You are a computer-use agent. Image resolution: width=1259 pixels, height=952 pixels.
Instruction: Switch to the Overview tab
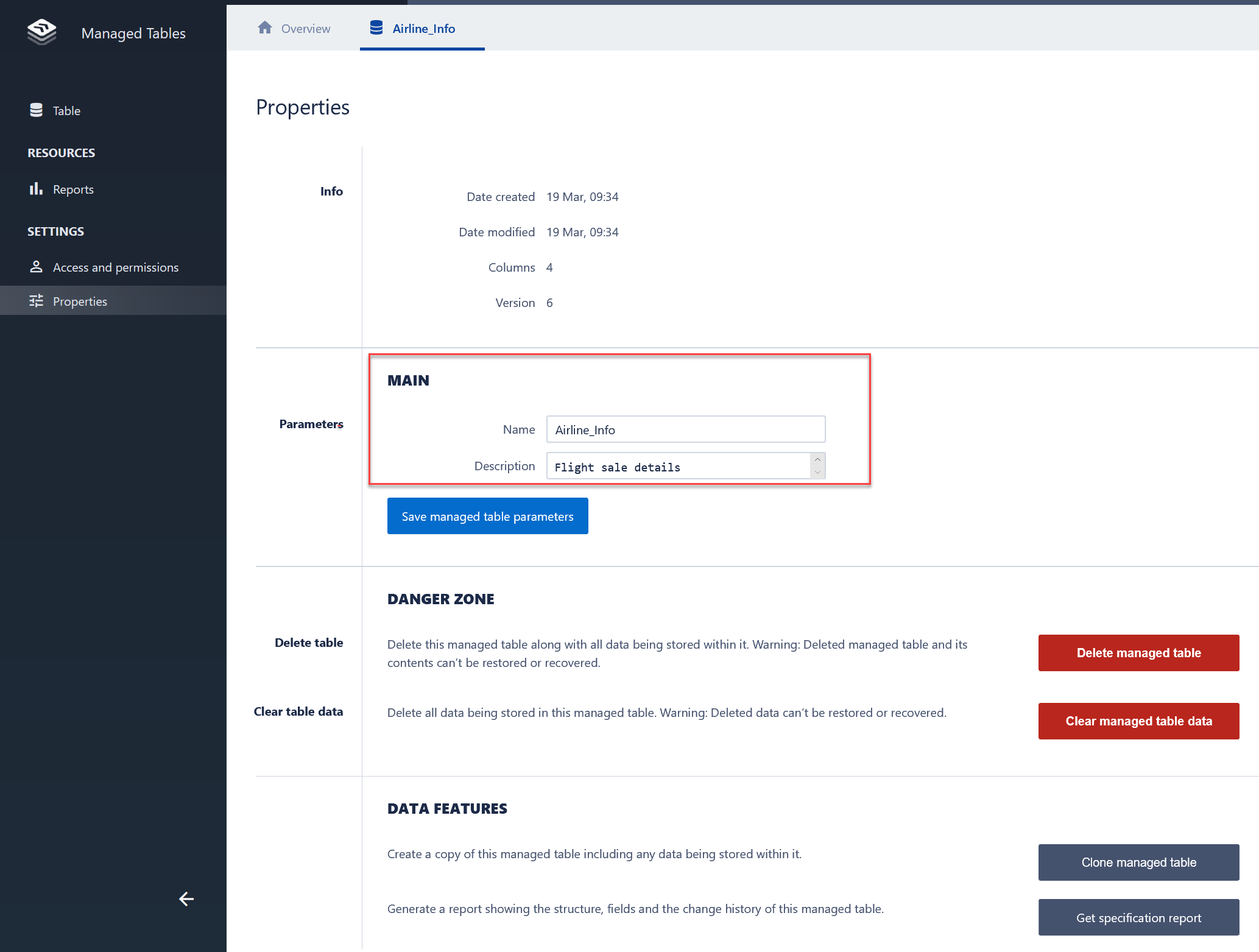[305, 29]
